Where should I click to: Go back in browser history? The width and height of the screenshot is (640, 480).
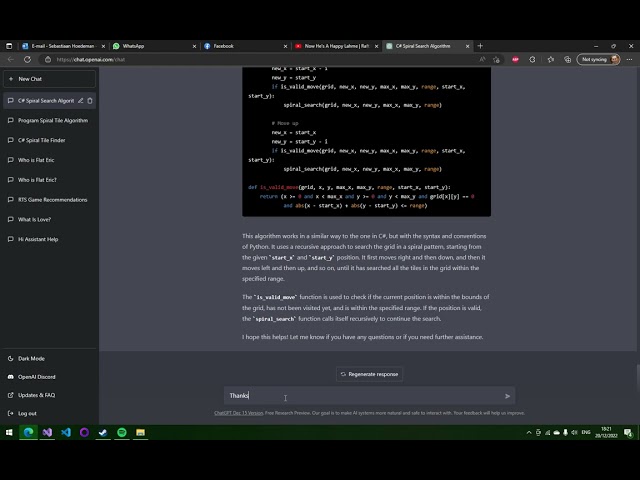[x=11, y=60]
